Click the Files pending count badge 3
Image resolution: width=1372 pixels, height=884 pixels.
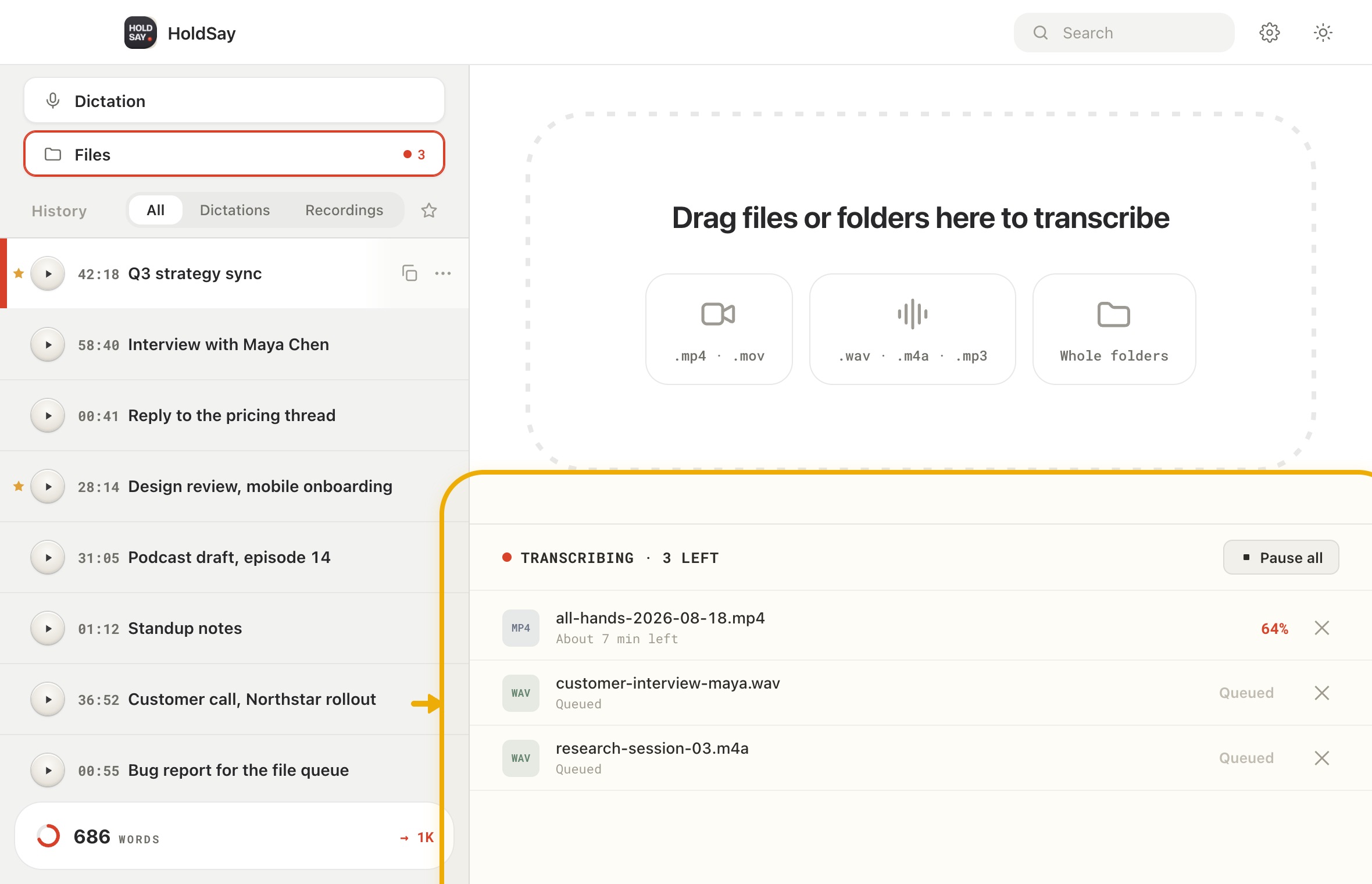tap(415, 155)
